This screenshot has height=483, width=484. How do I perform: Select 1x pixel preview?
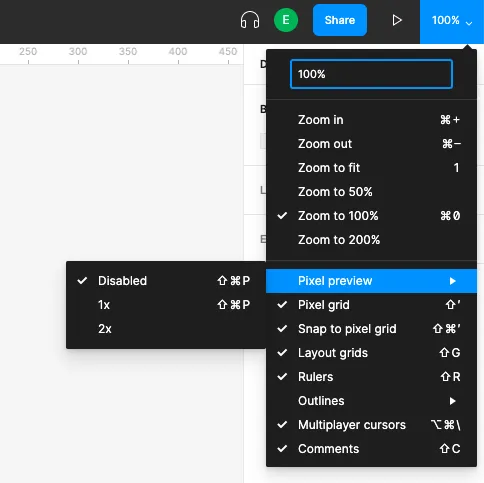166,305
